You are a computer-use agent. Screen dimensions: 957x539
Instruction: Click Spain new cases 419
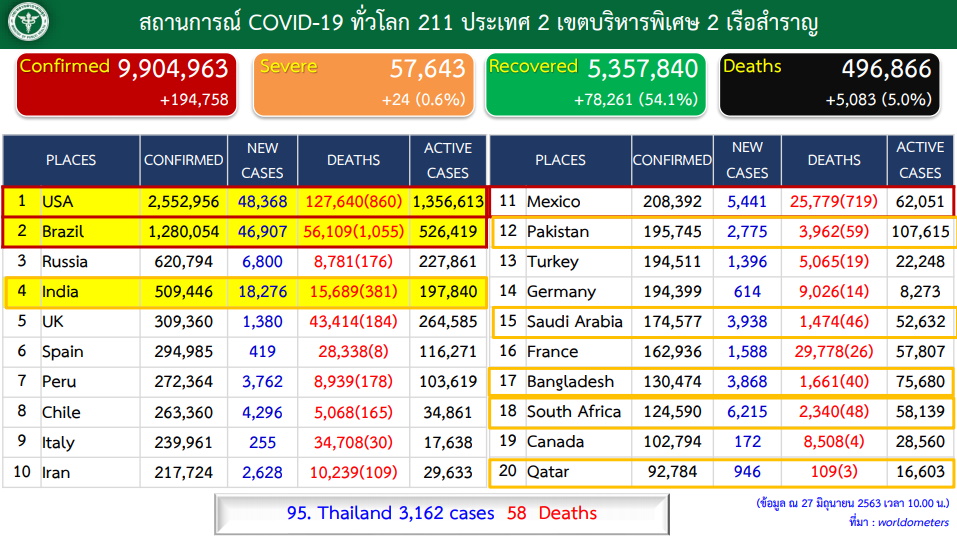point(262,352)
